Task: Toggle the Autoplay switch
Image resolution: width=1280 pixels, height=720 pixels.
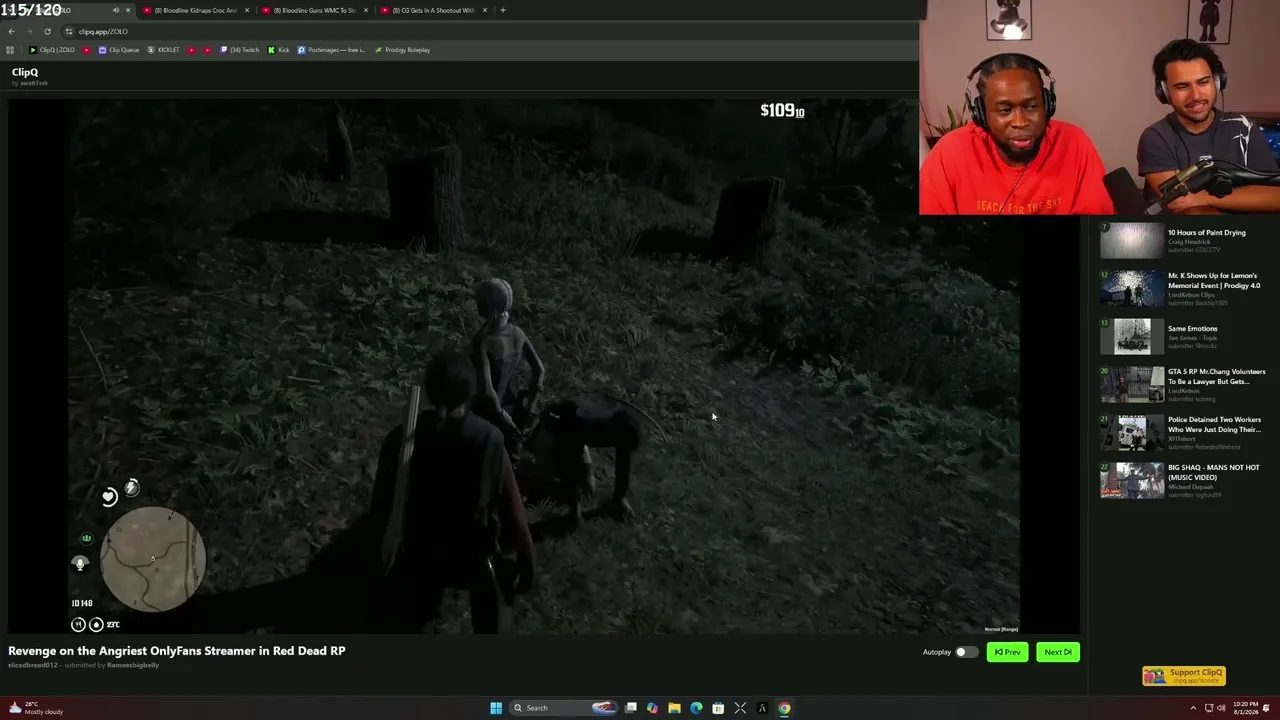Action: click(x=966, y=652)
